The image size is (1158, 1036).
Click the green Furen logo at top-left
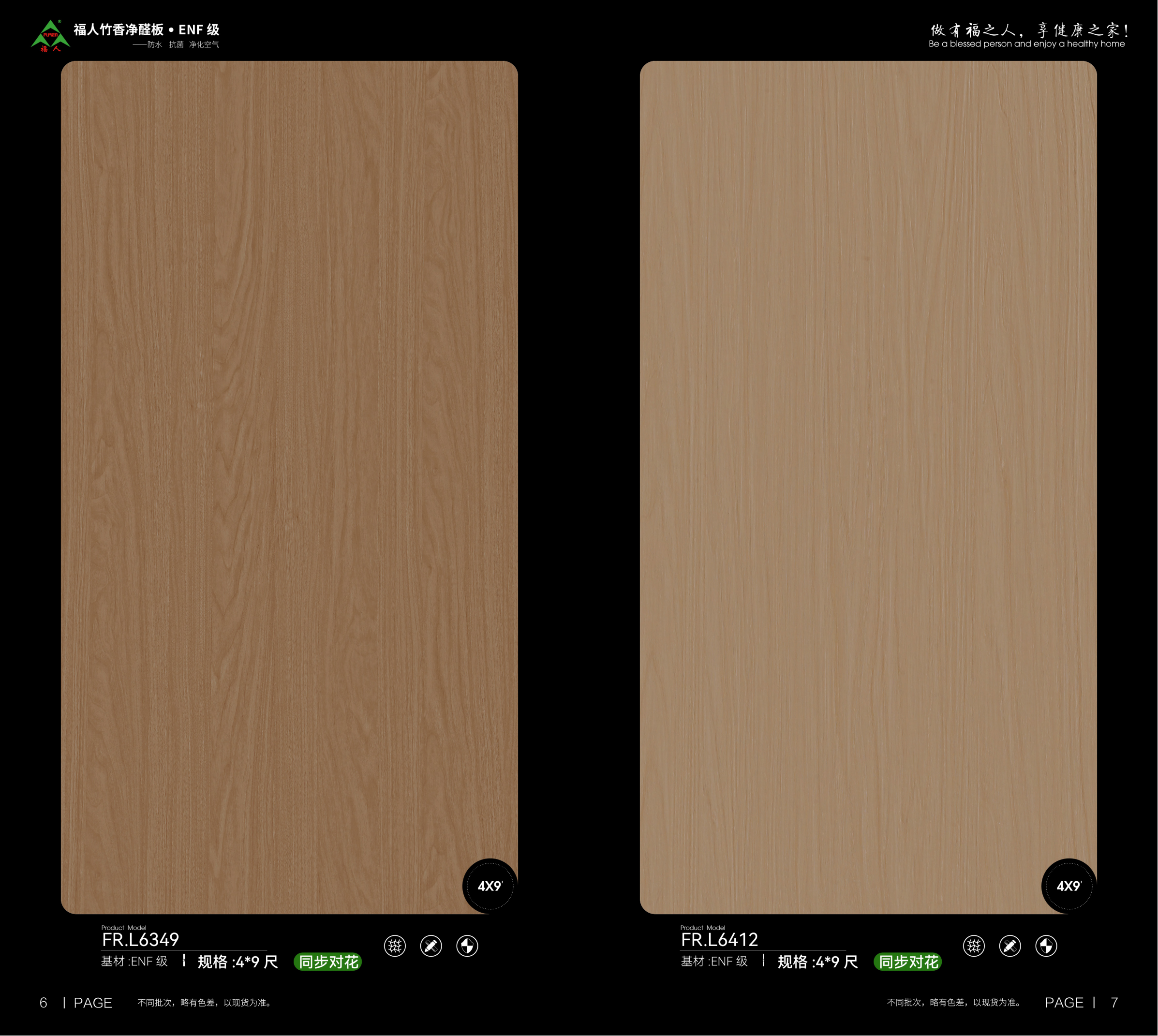pos(50,35)
